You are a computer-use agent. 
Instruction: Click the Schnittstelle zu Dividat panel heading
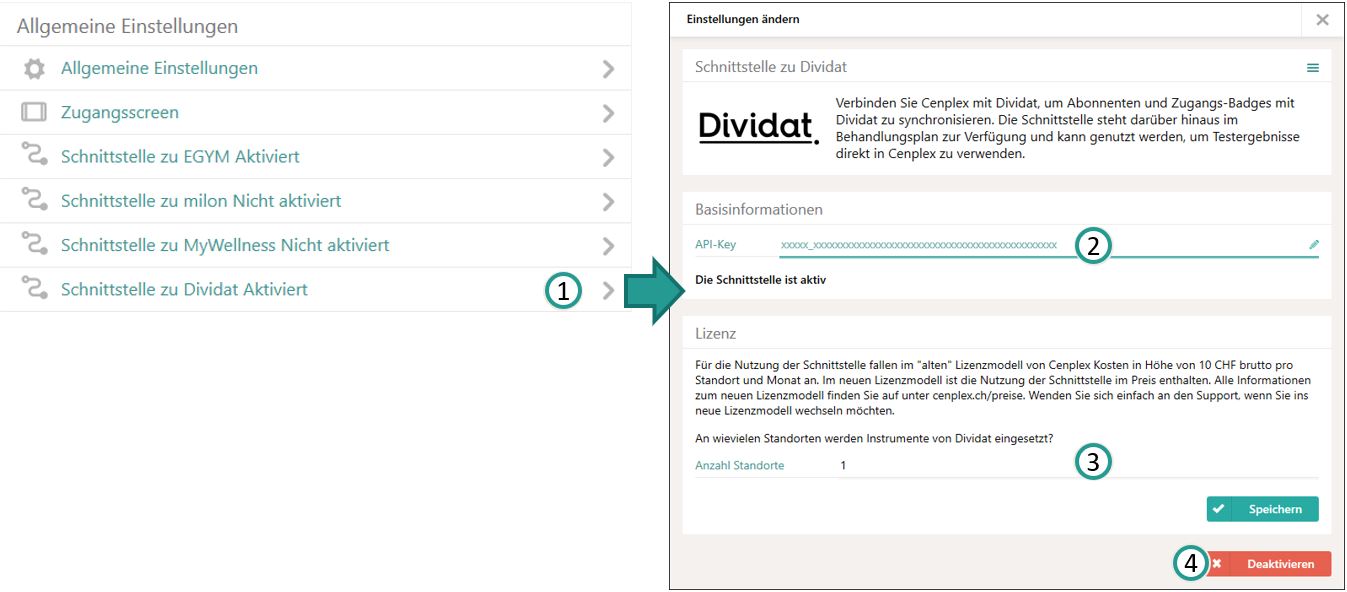(x=771, y=67)
